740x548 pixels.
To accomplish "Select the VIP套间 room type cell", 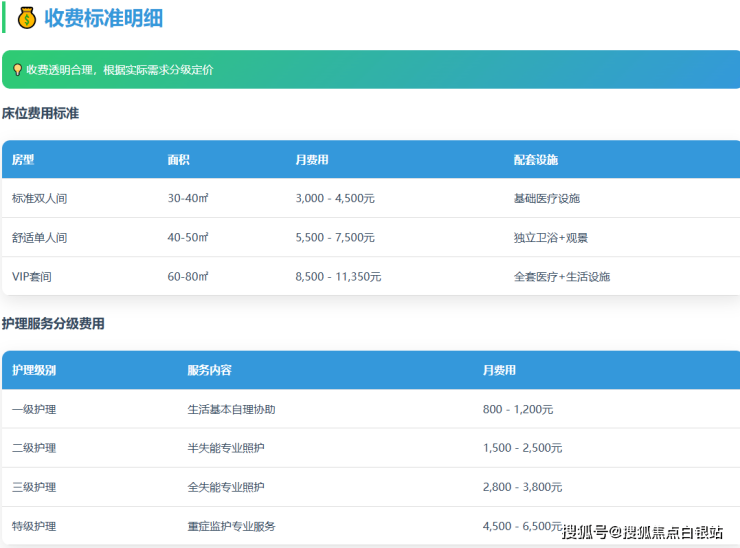I will 31,277.
